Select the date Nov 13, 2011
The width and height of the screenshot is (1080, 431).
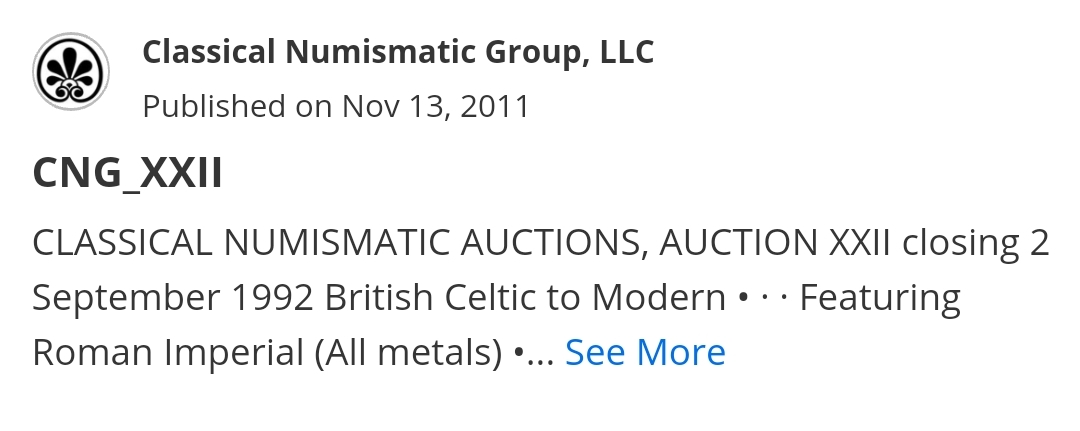click(x=436, y=107)
